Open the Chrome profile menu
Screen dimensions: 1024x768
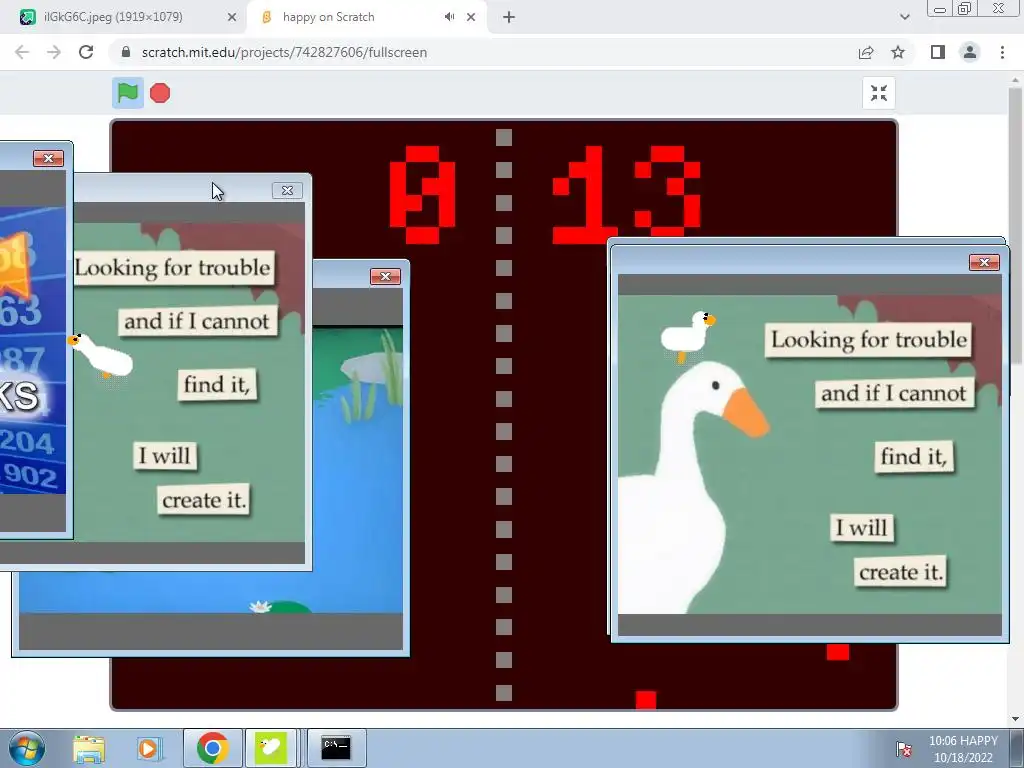coord(970,52)
